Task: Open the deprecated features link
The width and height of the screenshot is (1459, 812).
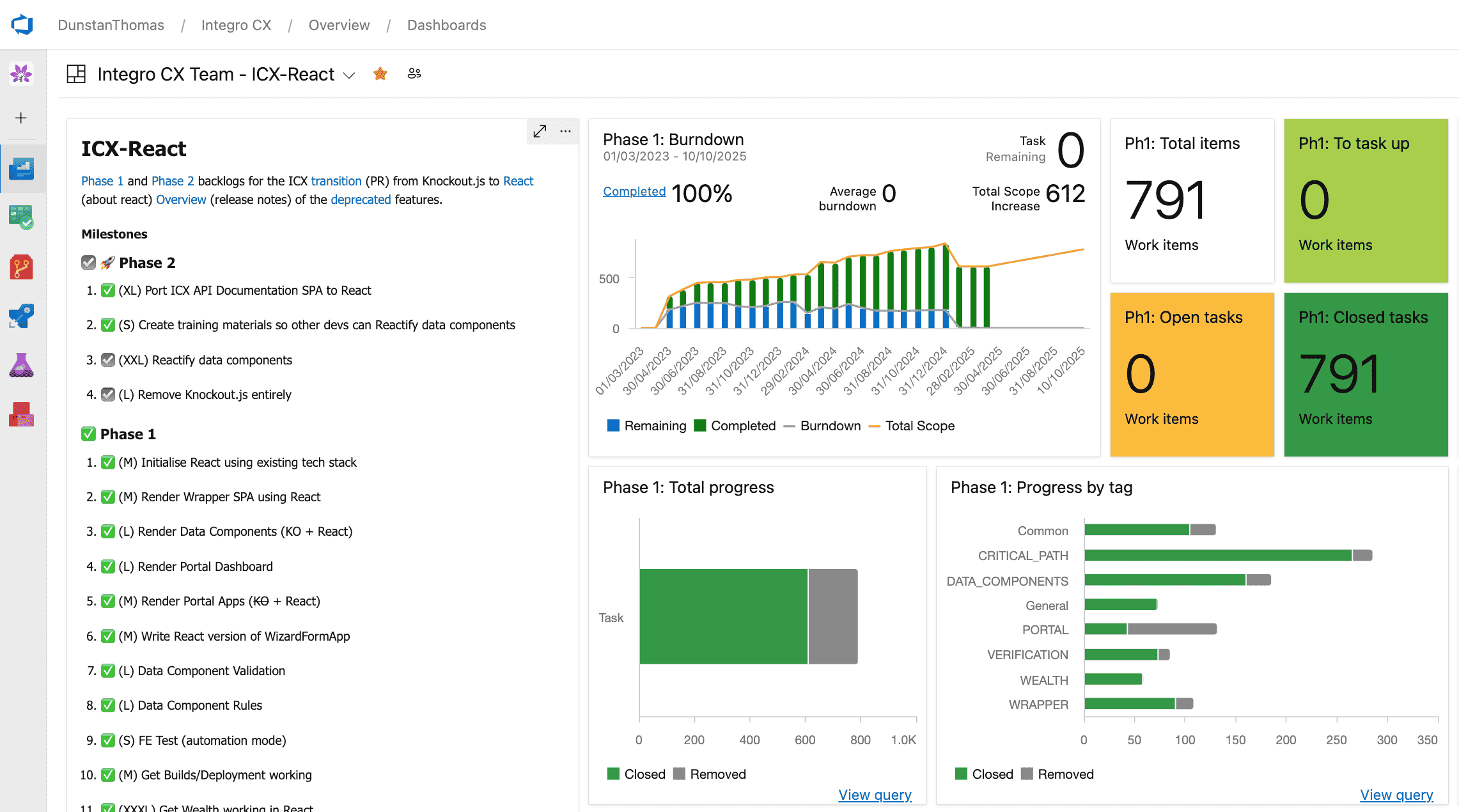Action: (x=361, y=199)
